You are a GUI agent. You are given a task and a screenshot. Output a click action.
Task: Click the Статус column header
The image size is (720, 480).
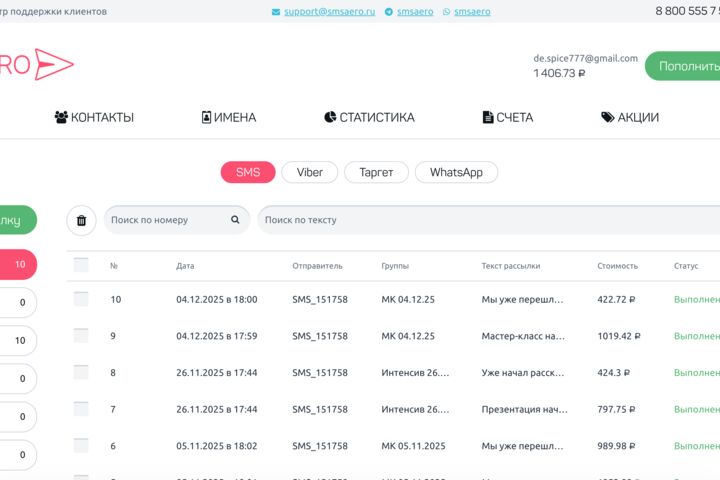click(686, 266)
